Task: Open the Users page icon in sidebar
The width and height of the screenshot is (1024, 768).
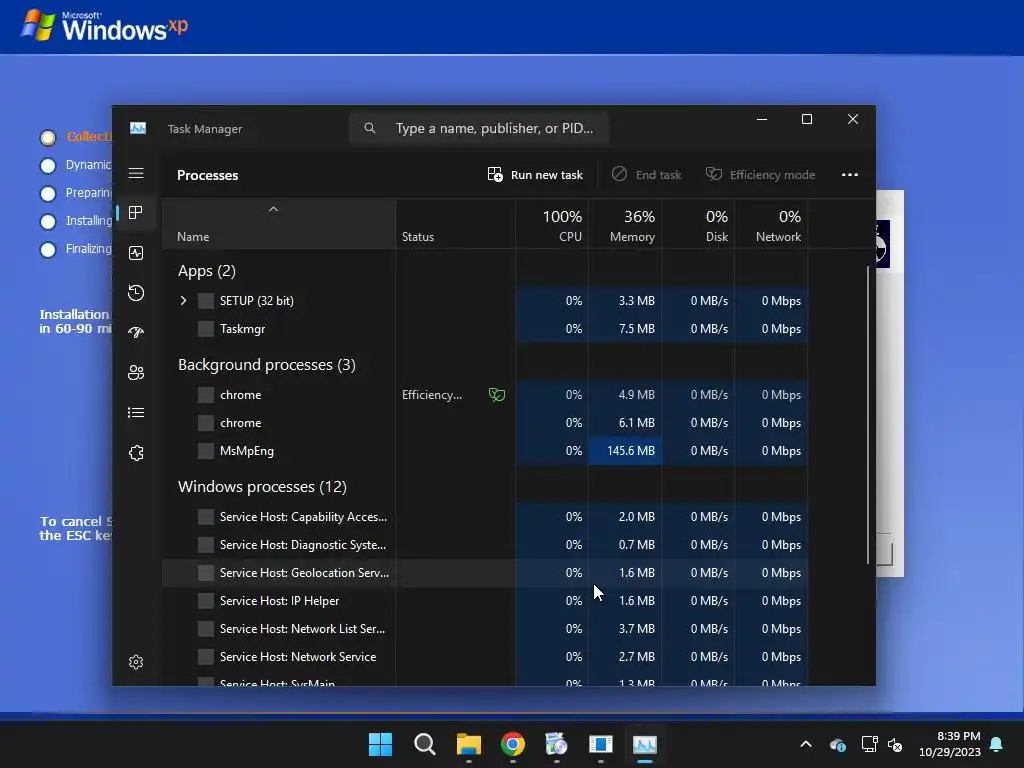Action: coord(136,372)
